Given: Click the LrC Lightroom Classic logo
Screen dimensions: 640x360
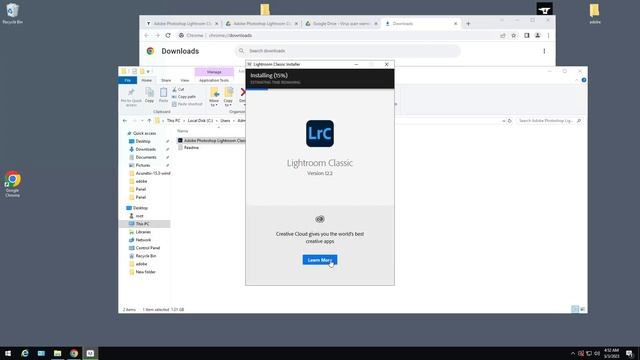Looking at the screenshot, I should [320, 133].
